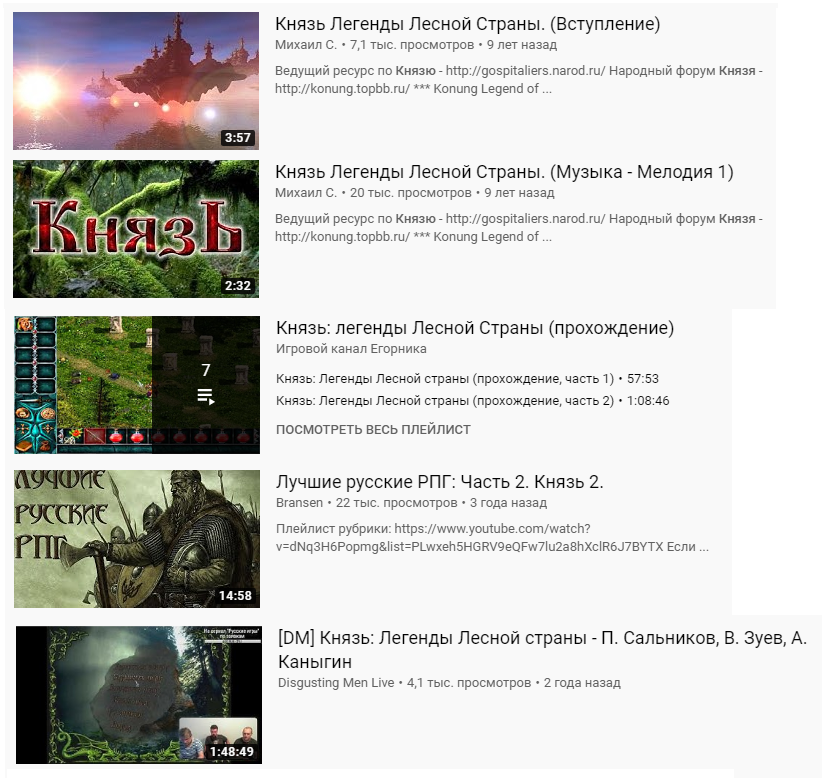
Task: Click the '3:57' duration badge on the thumbnail
Action: [237, 138]
